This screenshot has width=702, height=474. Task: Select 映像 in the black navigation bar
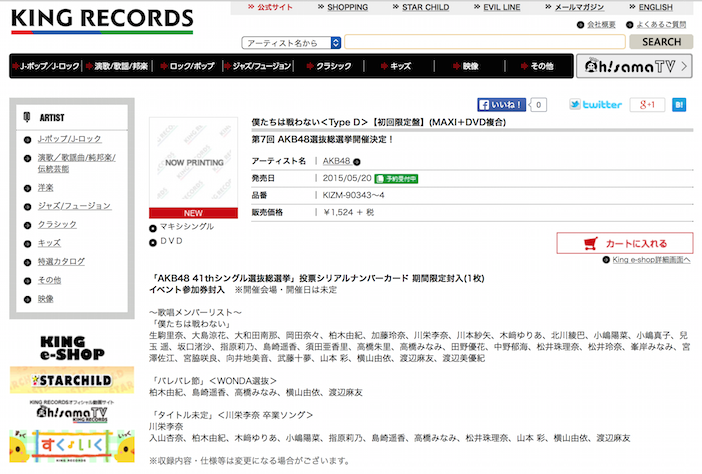click(x=466, y=66)
